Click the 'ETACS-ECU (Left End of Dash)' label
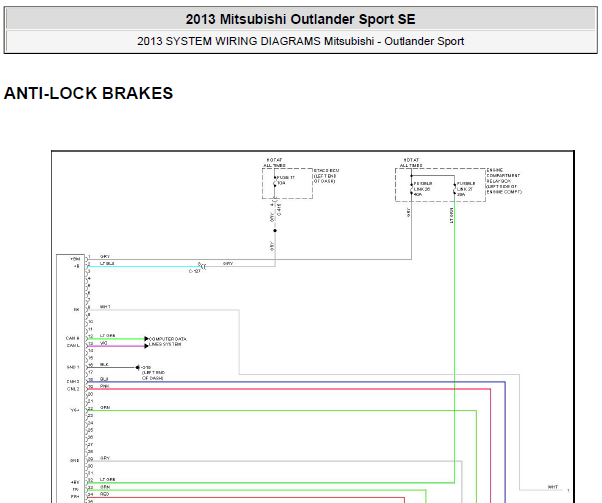This screenshot has width=602, height=503. tap(326, 175)
